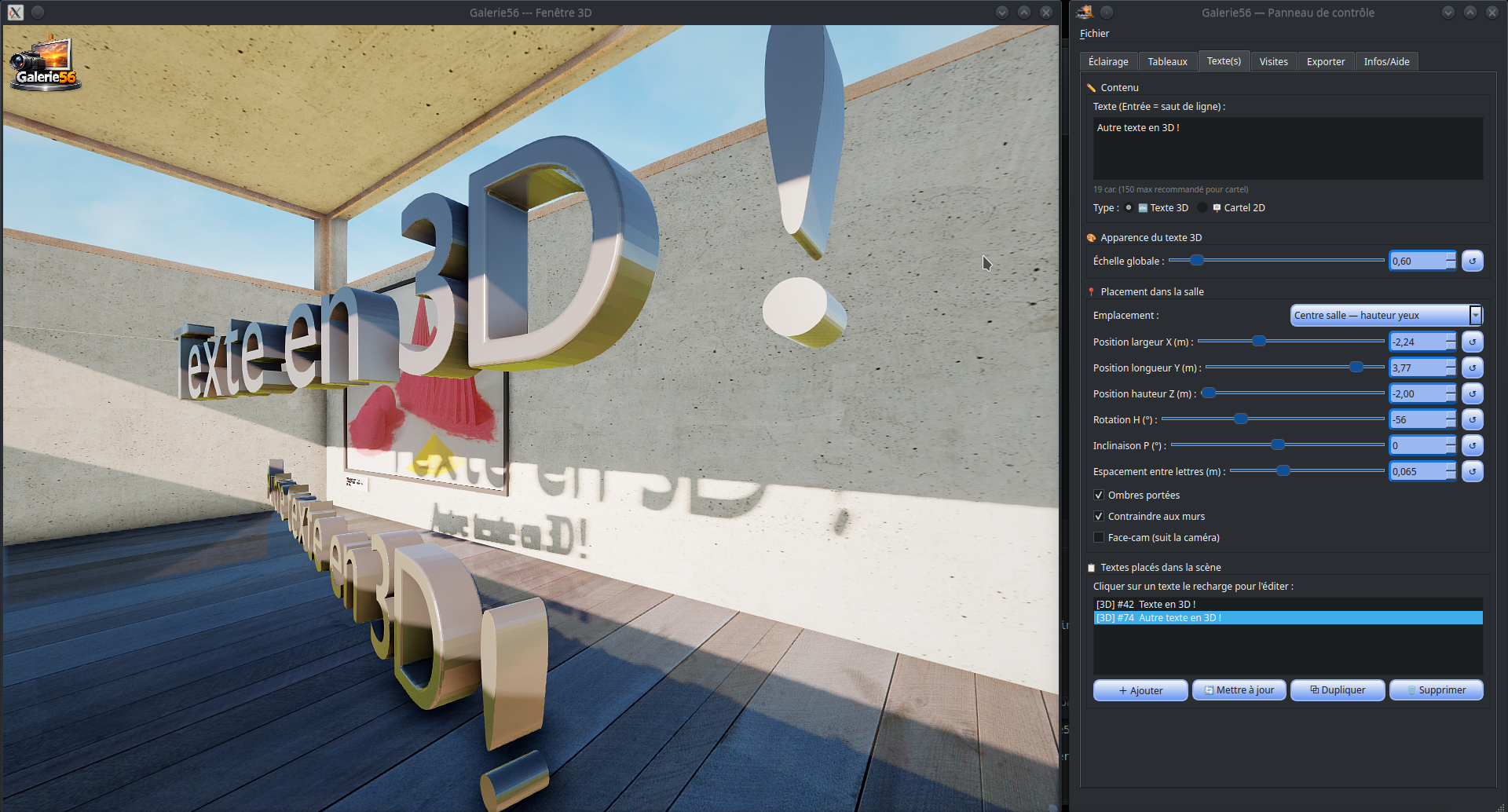This screenshot has height=812, width=1508.
Task: Step down the Position longueur Y spinbox
Action: coord(1451,372)
